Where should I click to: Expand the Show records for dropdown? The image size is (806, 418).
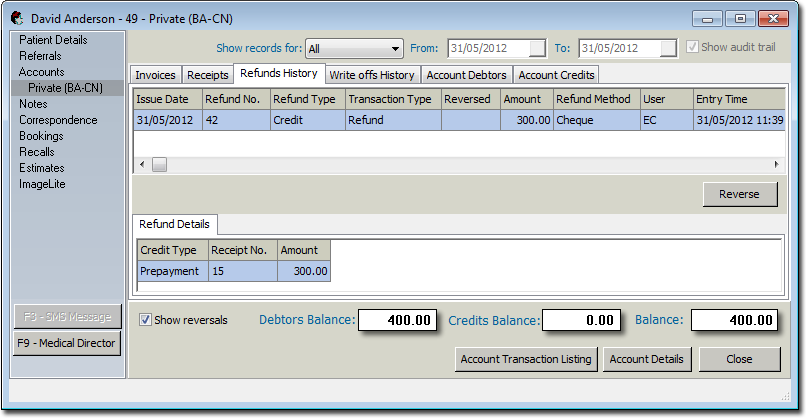click(x=396, y=48)
